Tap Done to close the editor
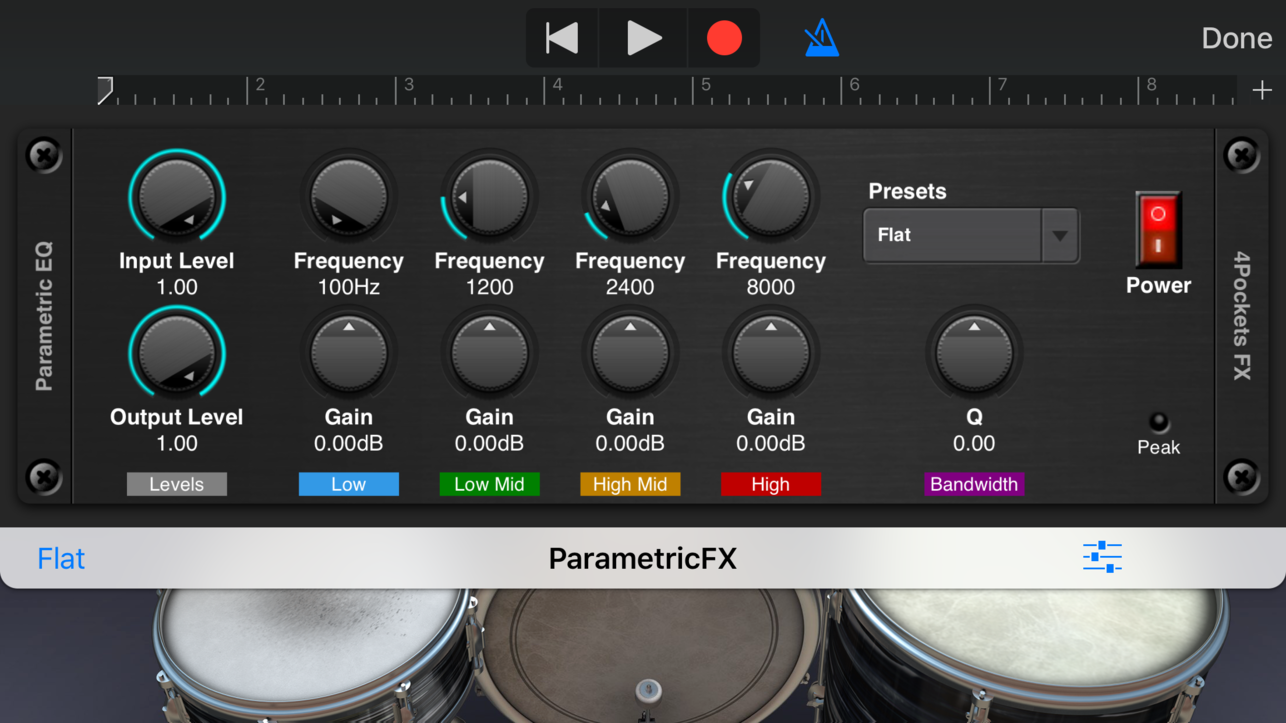 1236,38
